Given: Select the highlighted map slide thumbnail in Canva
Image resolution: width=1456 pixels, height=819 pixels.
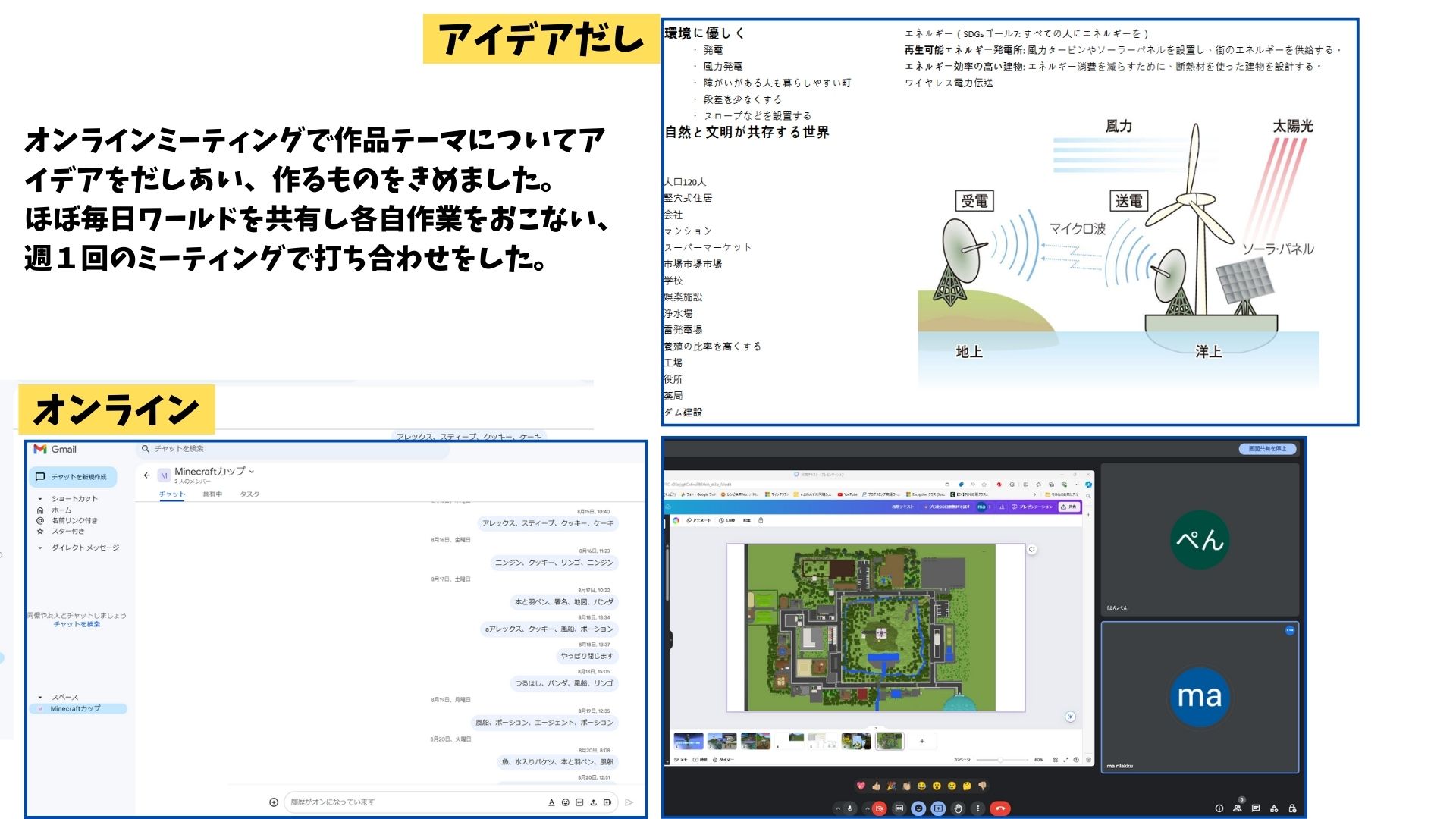Looking at the screenshot, I should pyautogui.click(x=890, y=741).
